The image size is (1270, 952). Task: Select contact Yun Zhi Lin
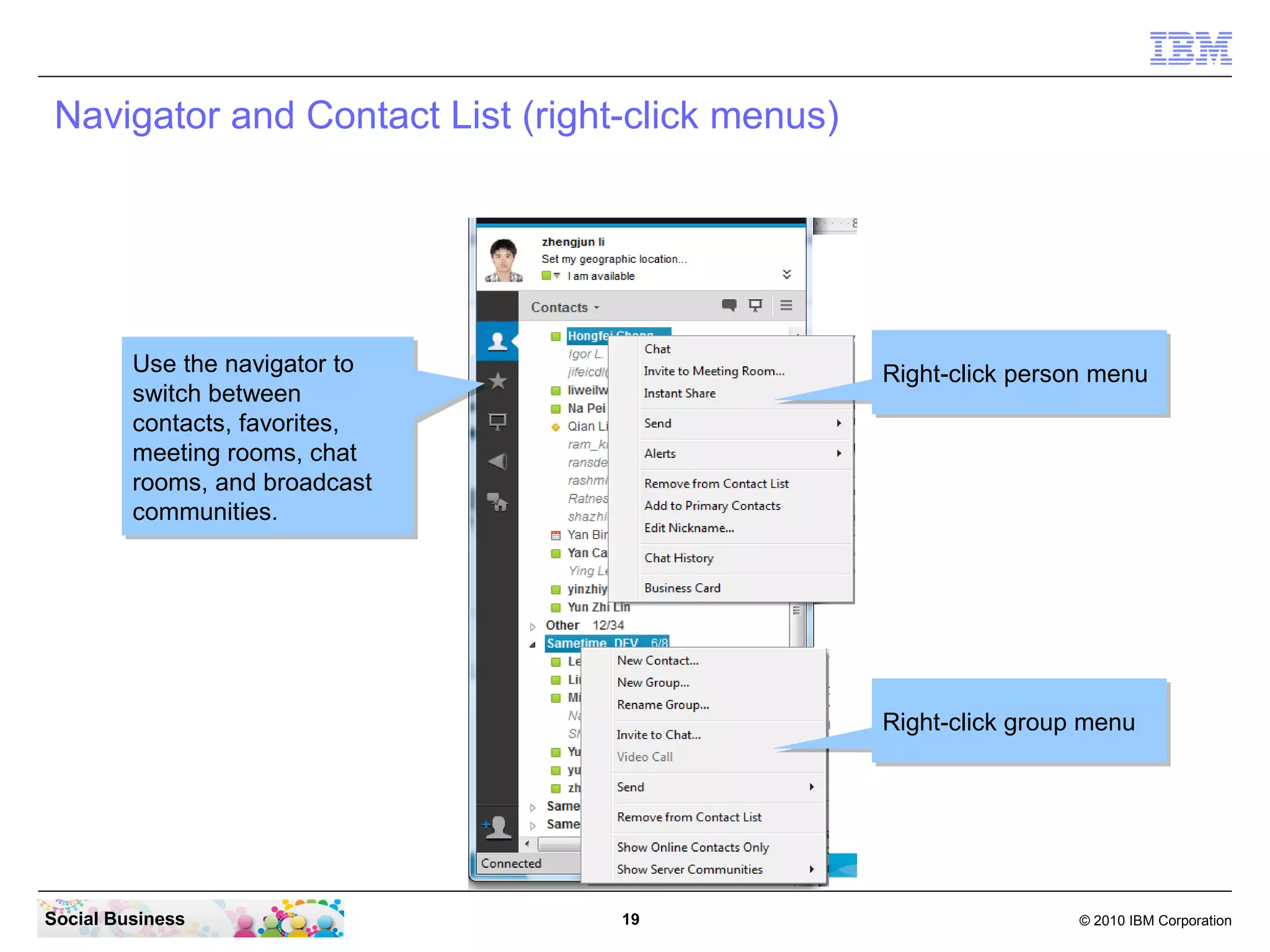click(x=598, y=607)
